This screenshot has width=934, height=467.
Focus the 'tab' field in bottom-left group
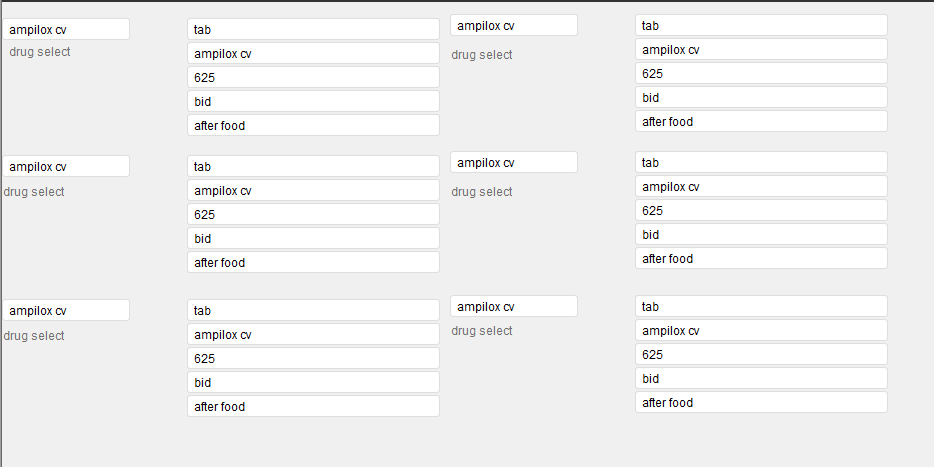(313, 310)
